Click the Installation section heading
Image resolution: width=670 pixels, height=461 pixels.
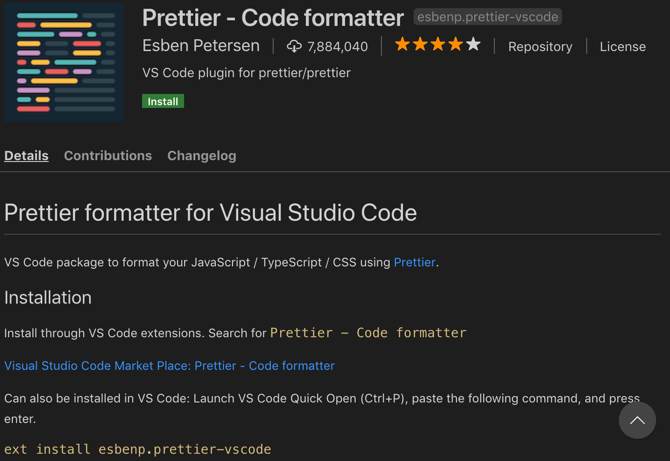[48, 297]
